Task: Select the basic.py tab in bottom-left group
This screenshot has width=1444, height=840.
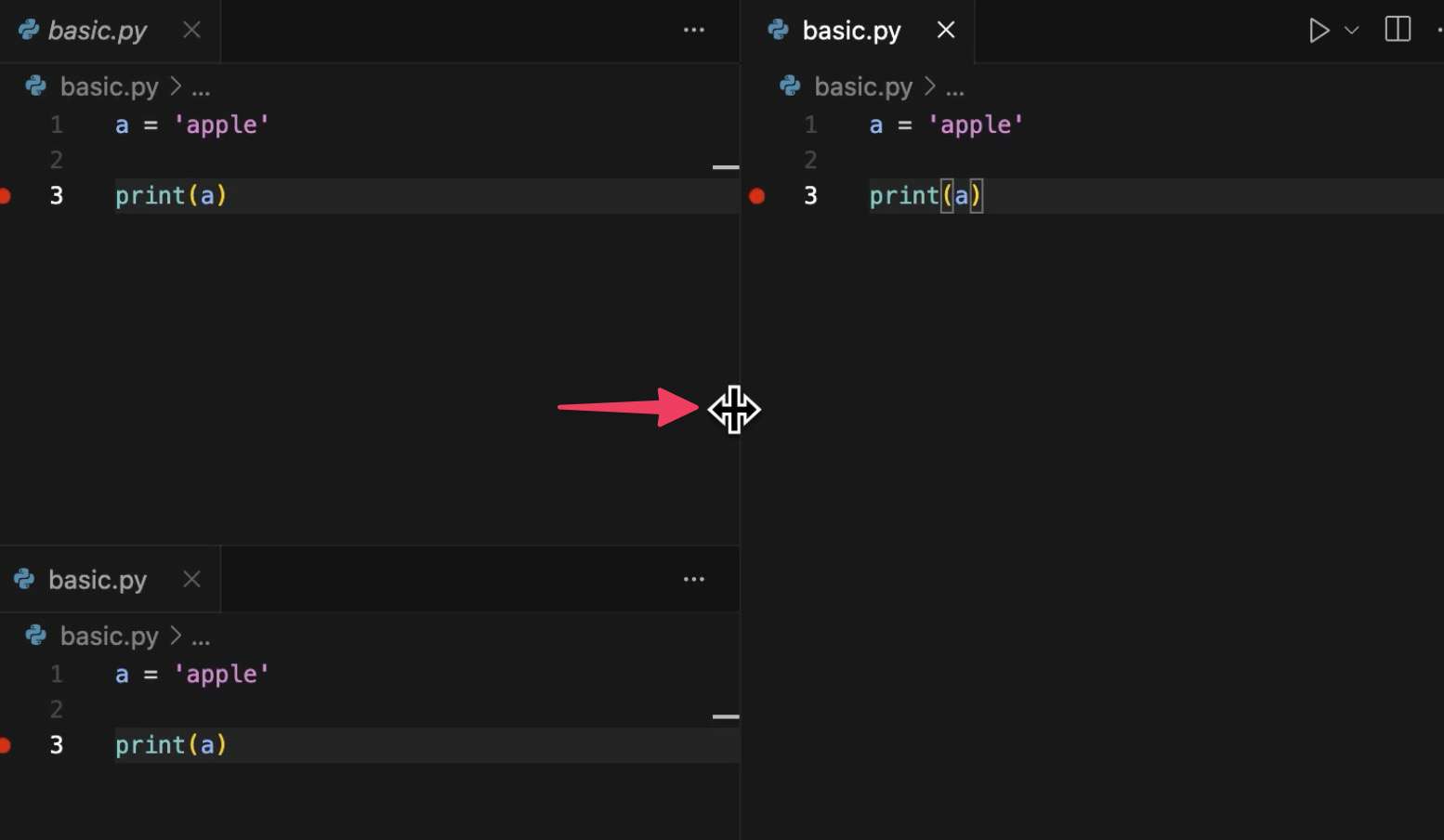Action: 97,580
